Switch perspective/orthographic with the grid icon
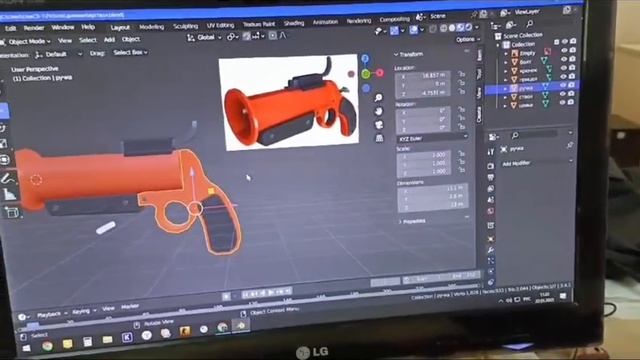The height and width of the screenshot is (360, 640). 380,138
